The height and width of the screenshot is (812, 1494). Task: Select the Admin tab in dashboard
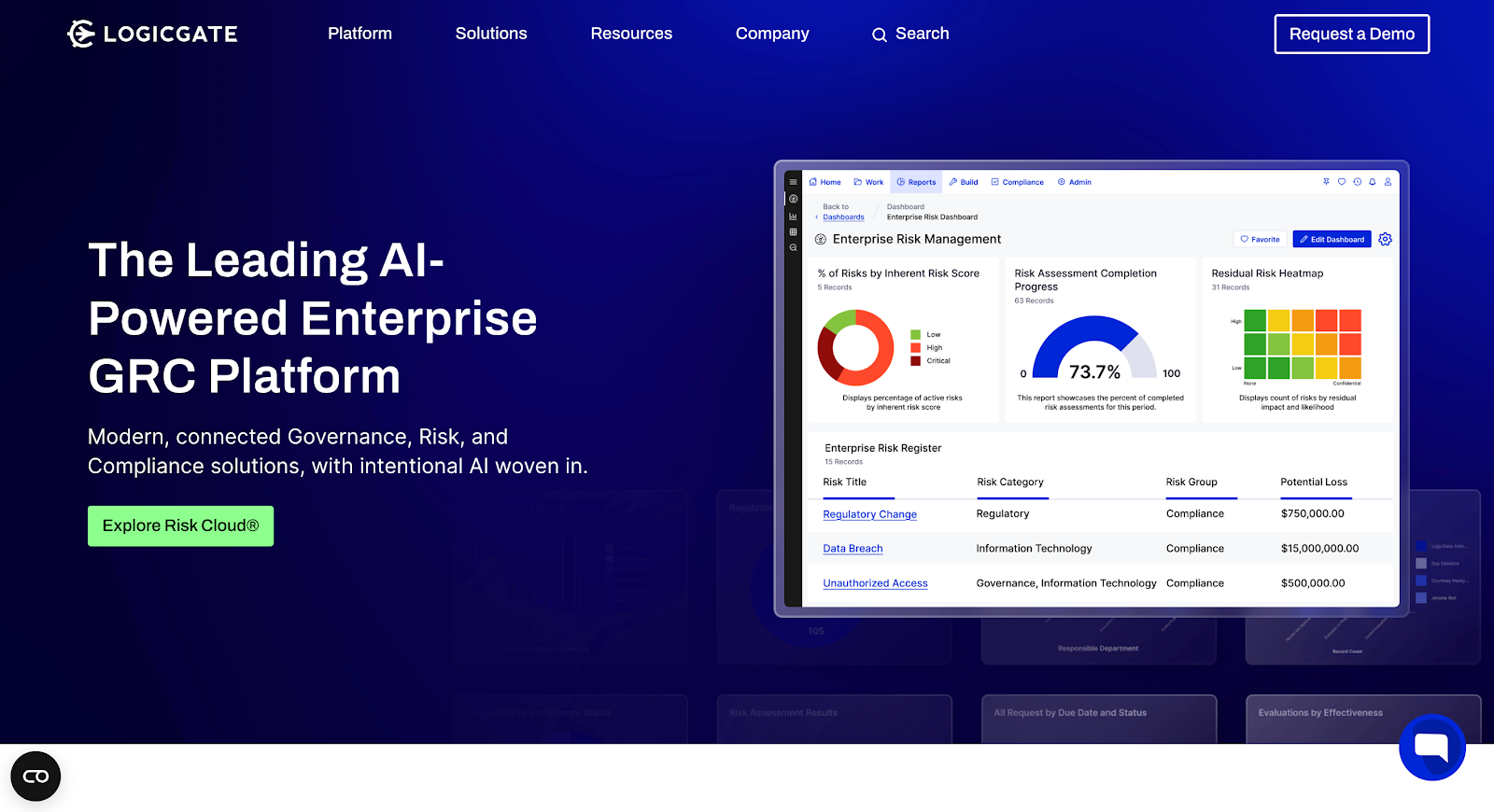tap(1074, 182)
